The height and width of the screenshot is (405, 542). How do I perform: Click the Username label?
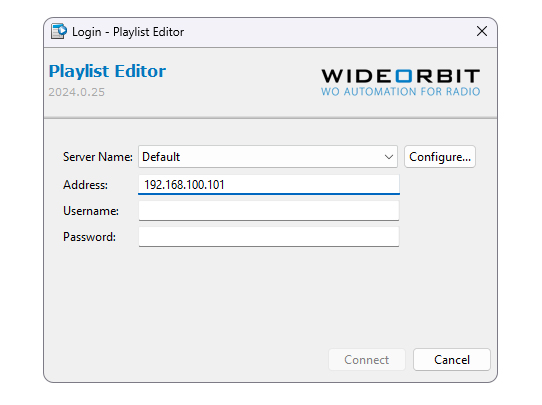[91, 211]
